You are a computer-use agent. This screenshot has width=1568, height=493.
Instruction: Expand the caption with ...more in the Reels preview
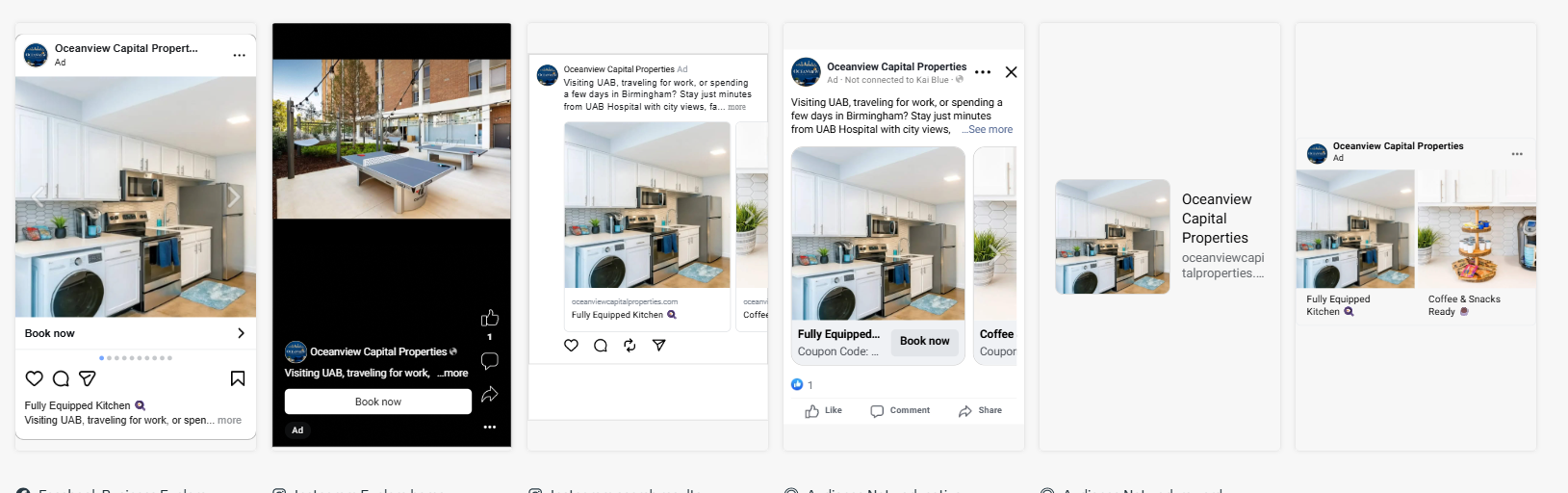[x=452, y=373]
